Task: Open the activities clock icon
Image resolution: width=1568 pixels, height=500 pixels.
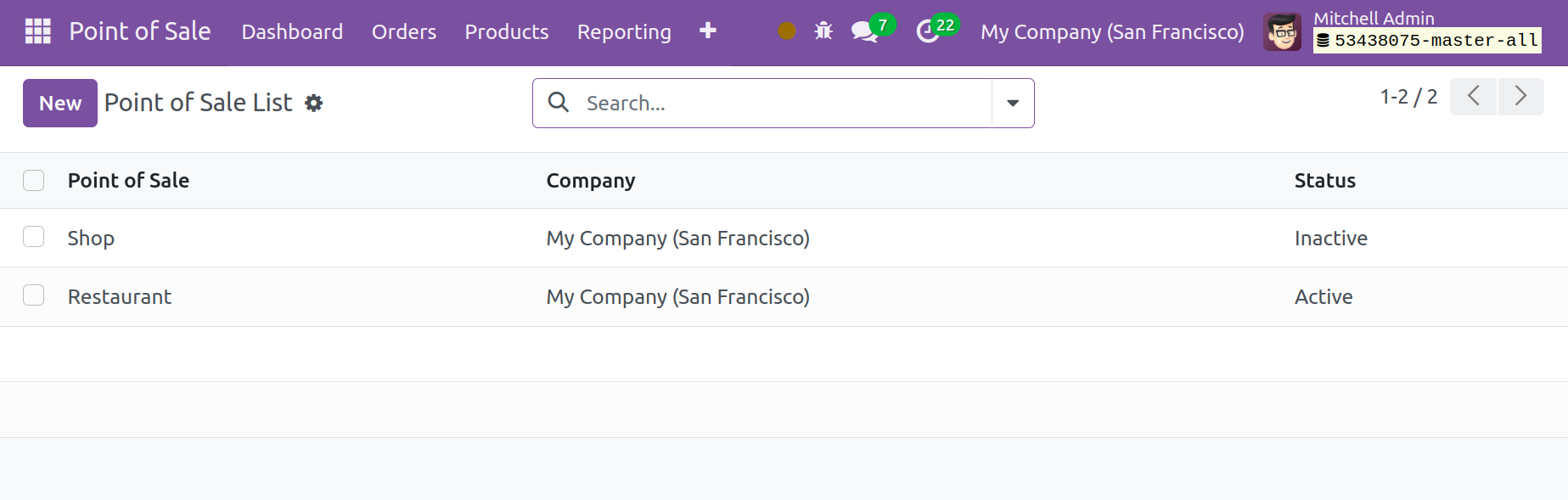Action: coord(927,31)
